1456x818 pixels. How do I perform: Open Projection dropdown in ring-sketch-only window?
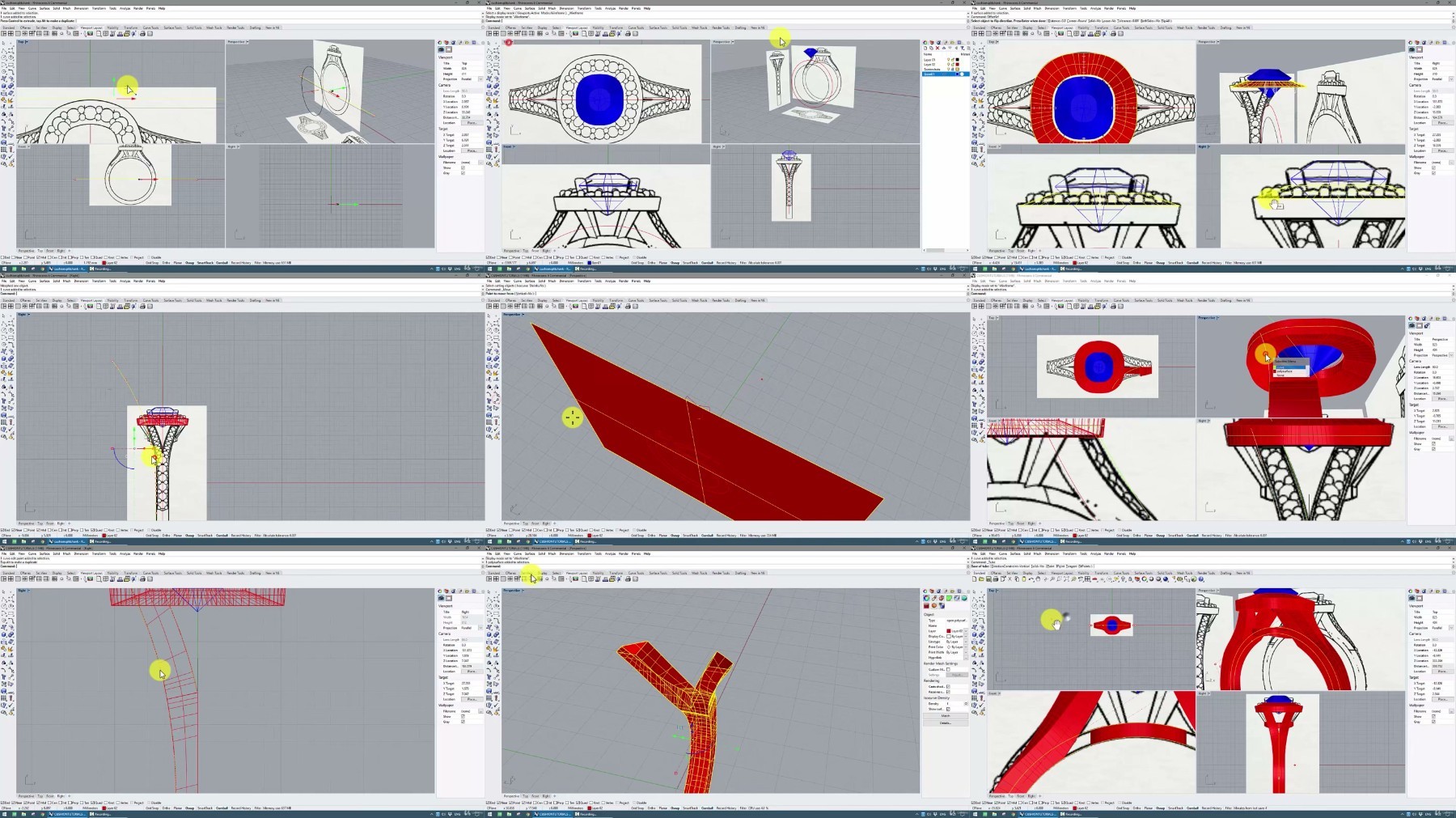pos(480,79)
